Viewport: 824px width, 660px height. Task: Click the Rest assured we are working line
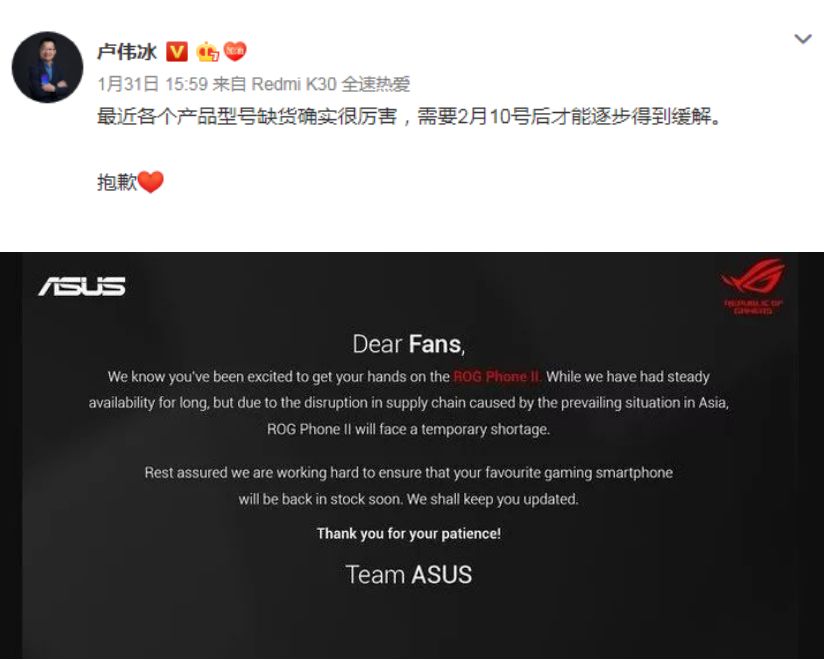(408, 472)
